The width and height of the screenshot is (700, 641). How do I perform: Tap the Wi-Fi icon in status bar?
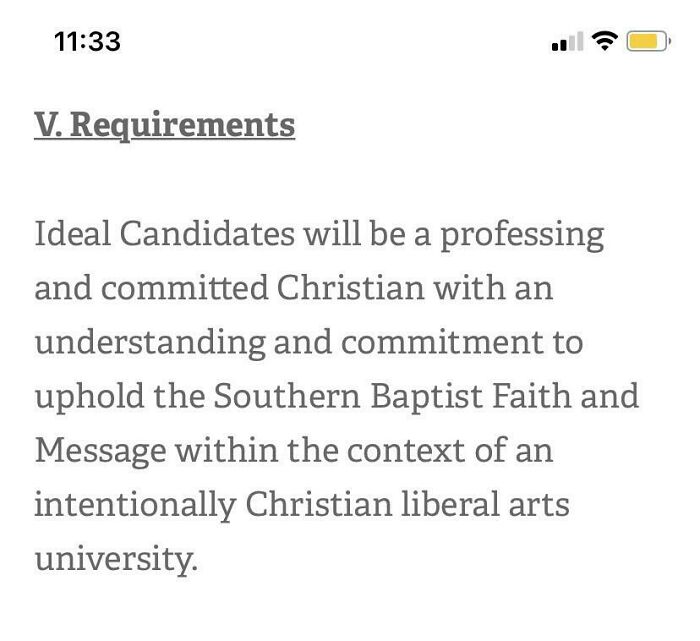pyautogui.click(x=604, y=41)
